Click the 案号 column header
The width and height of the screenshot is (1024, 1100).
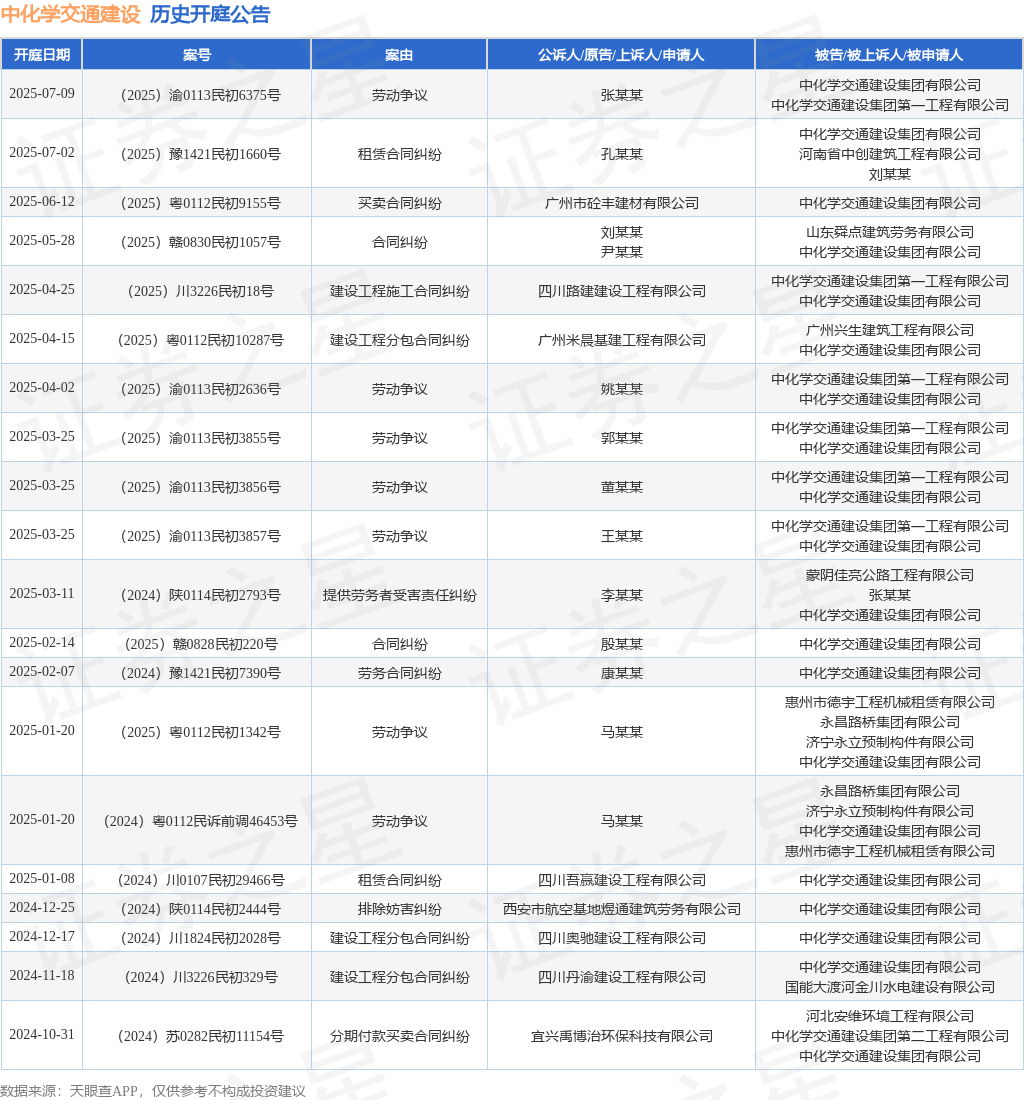[x=197, y=55]
